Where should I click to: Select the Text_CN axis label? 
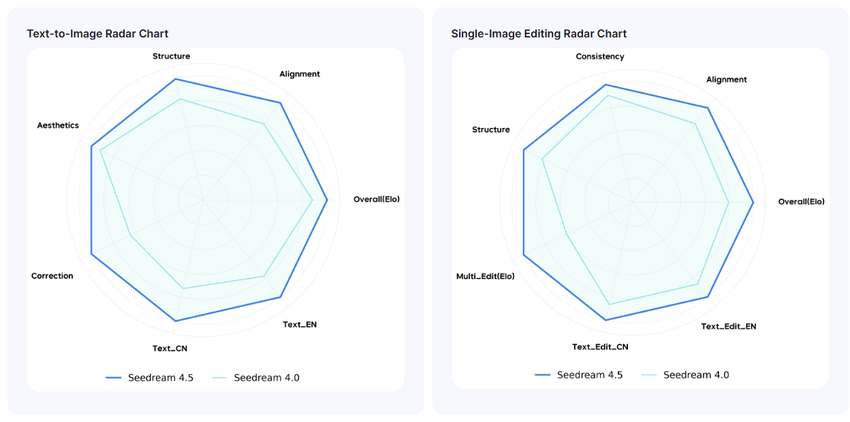click(169, 348)
